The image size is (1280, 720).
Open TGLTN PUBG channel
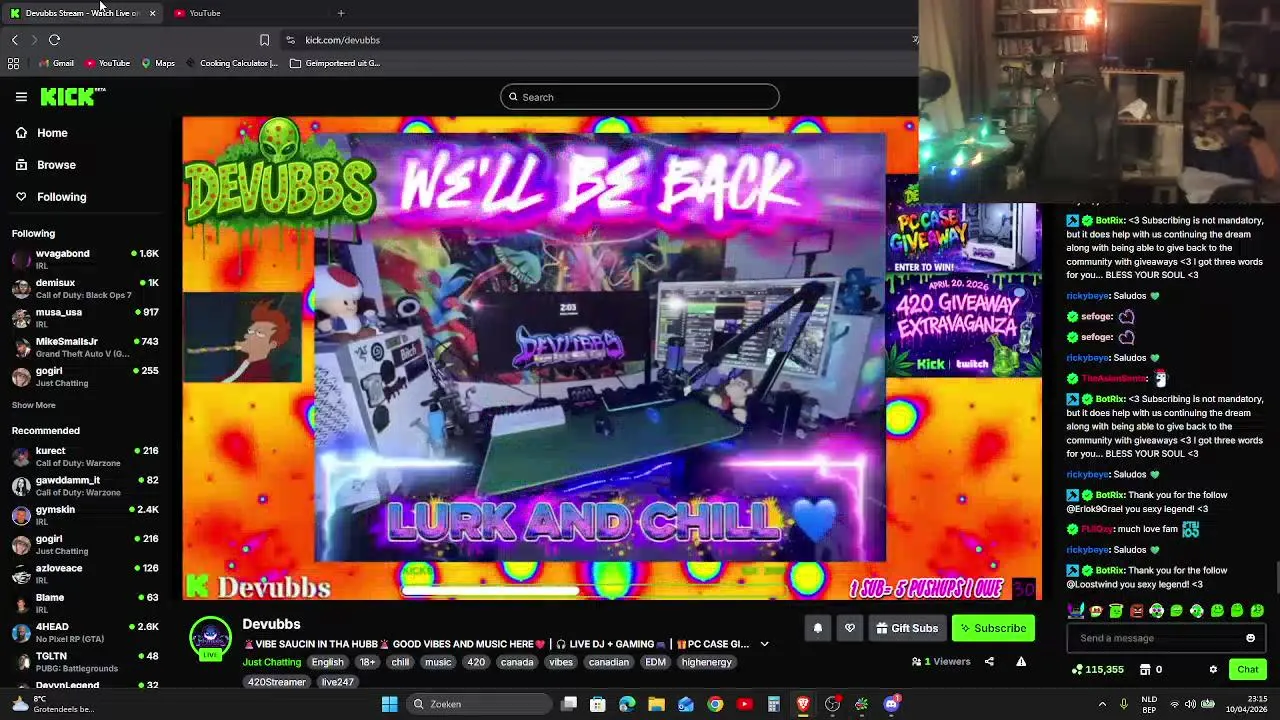click(x=85, y=661)
